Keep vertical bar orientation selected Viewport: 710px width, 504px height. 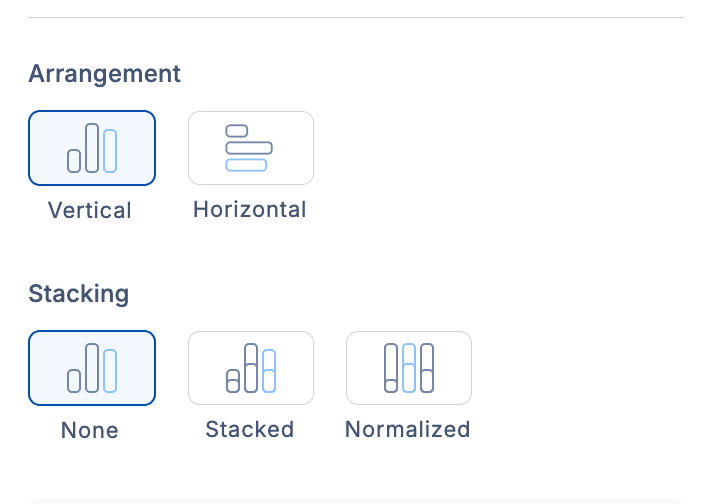pyautogui.click(x=92, y=148)
